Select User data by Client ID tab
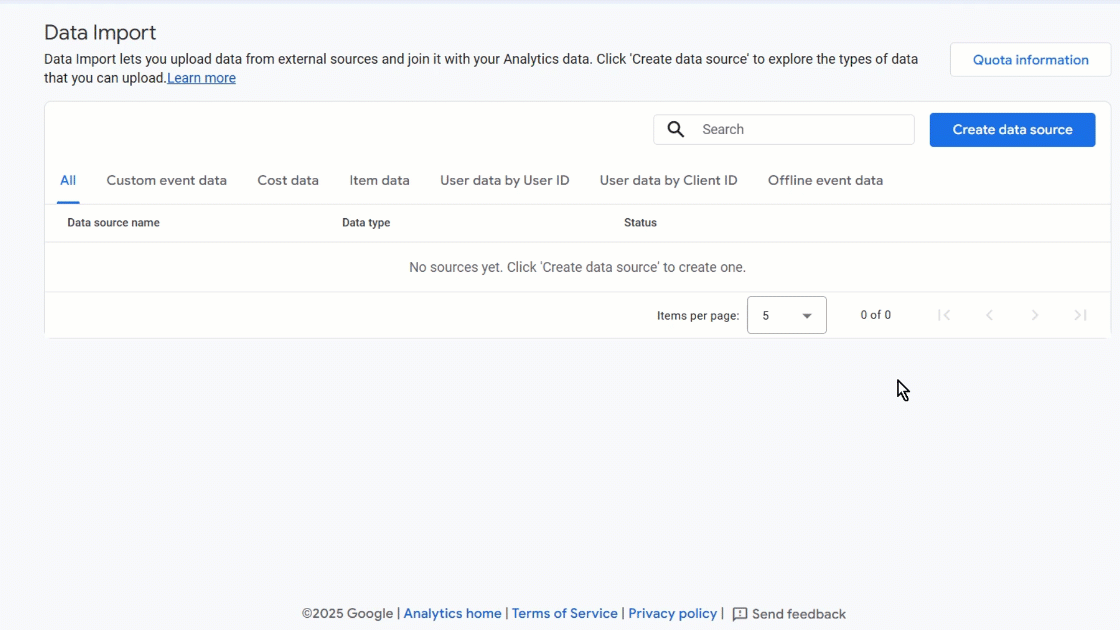The width and height of the screenshot is (1120, 630). click(669, 181)
